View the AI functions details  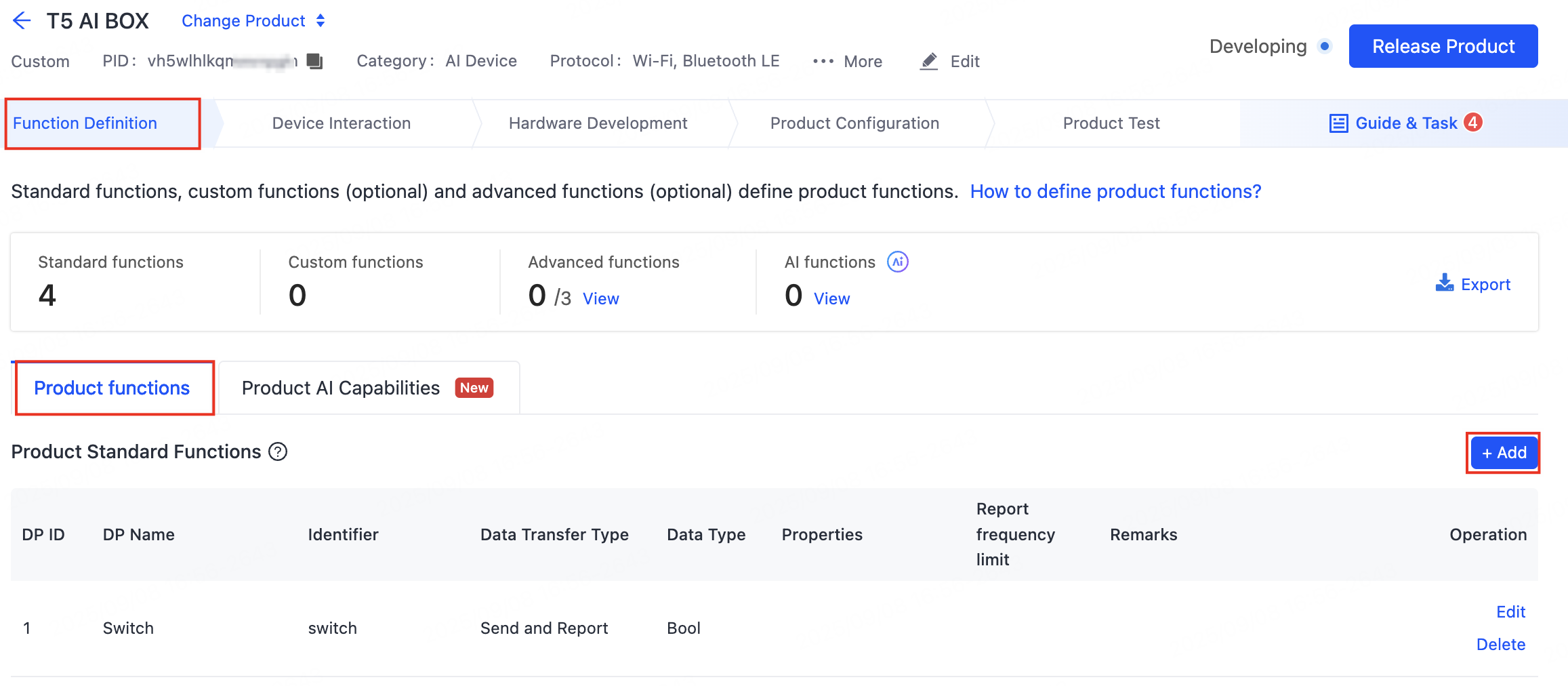[x=831, y=299]
